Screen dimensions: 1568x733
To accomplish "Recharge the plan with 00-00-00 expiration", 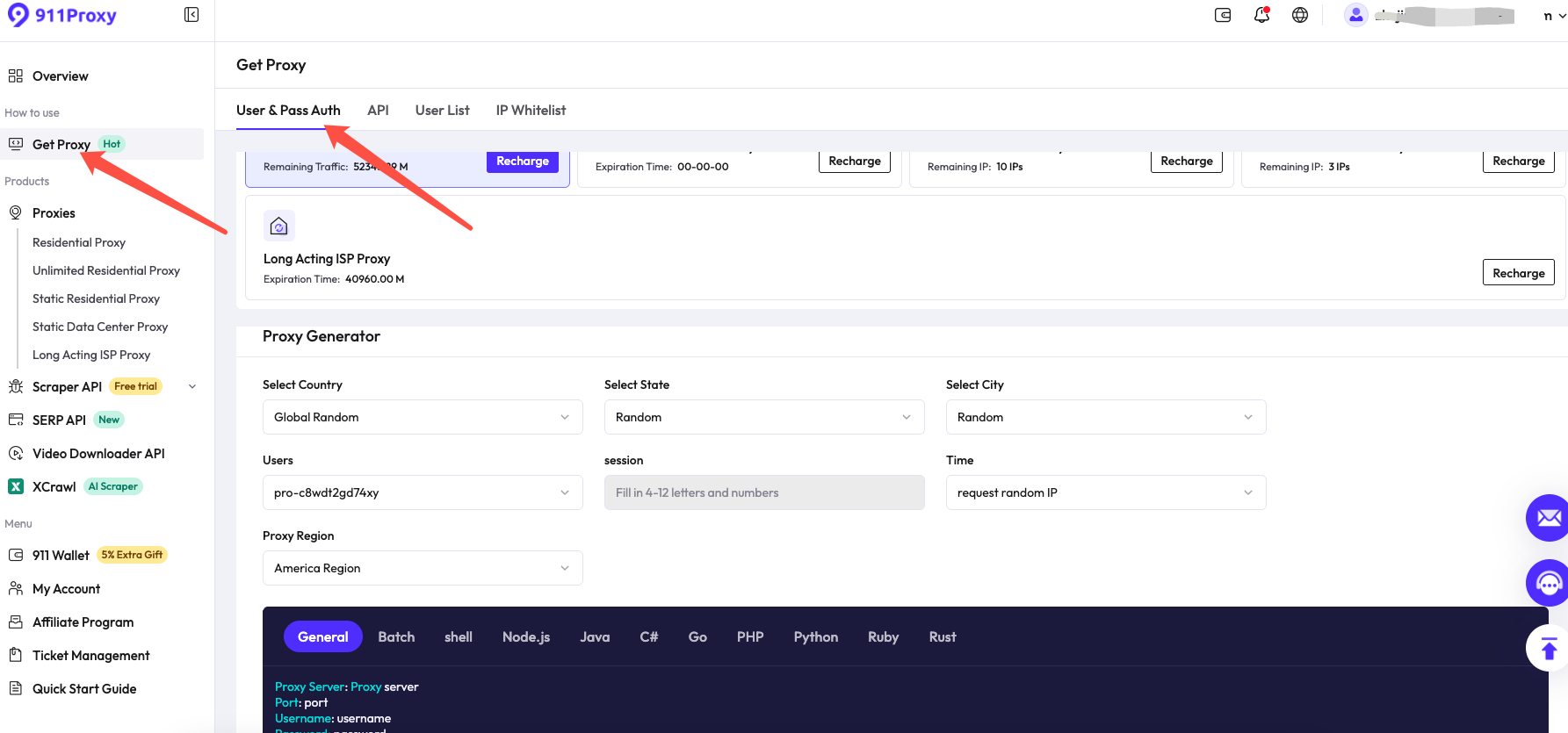I will [x=855, y=161].
